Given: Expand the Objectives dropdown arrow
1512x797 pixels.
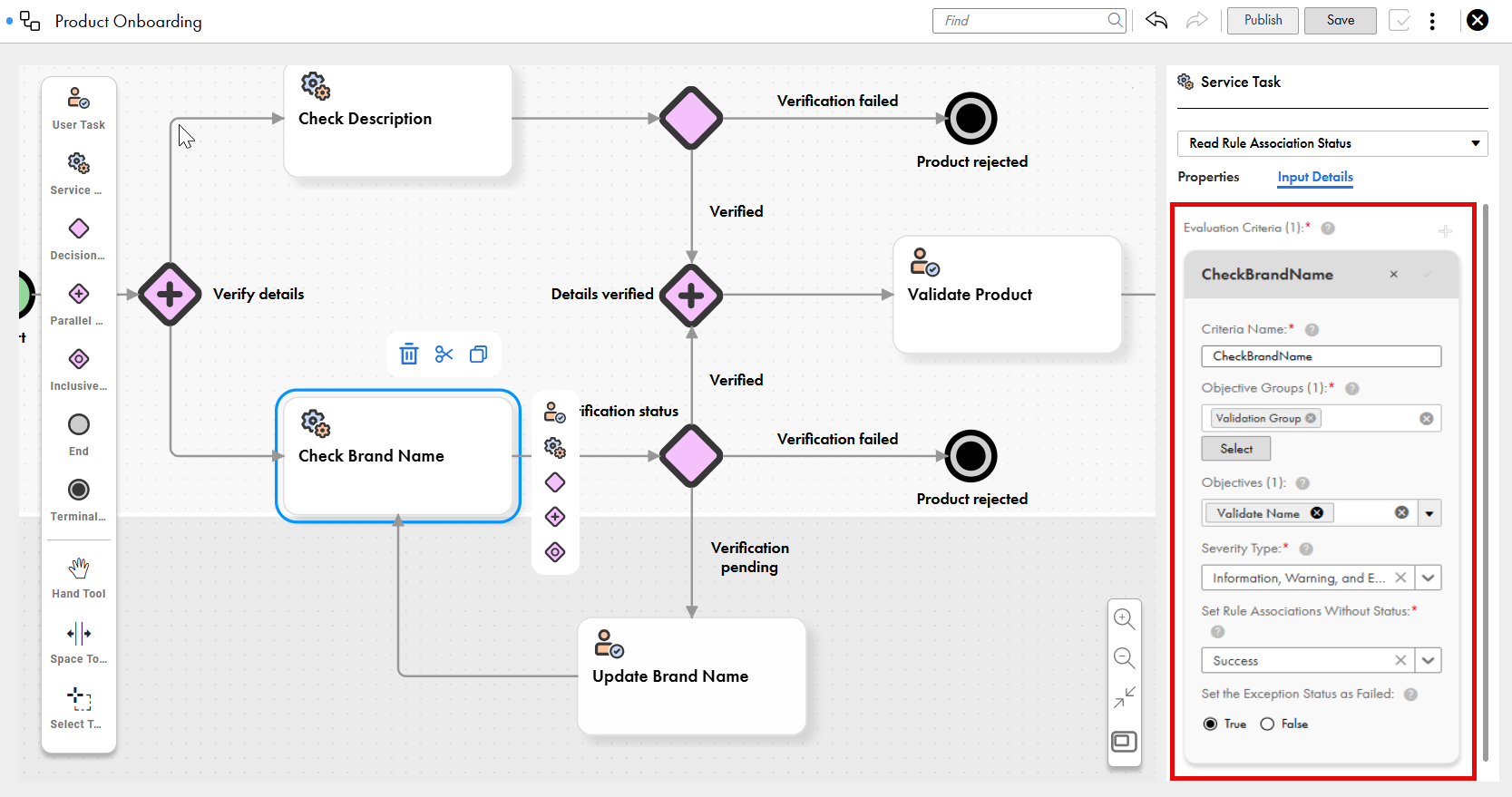Looking at the screenshot, I should click(x=1429, y=513).
